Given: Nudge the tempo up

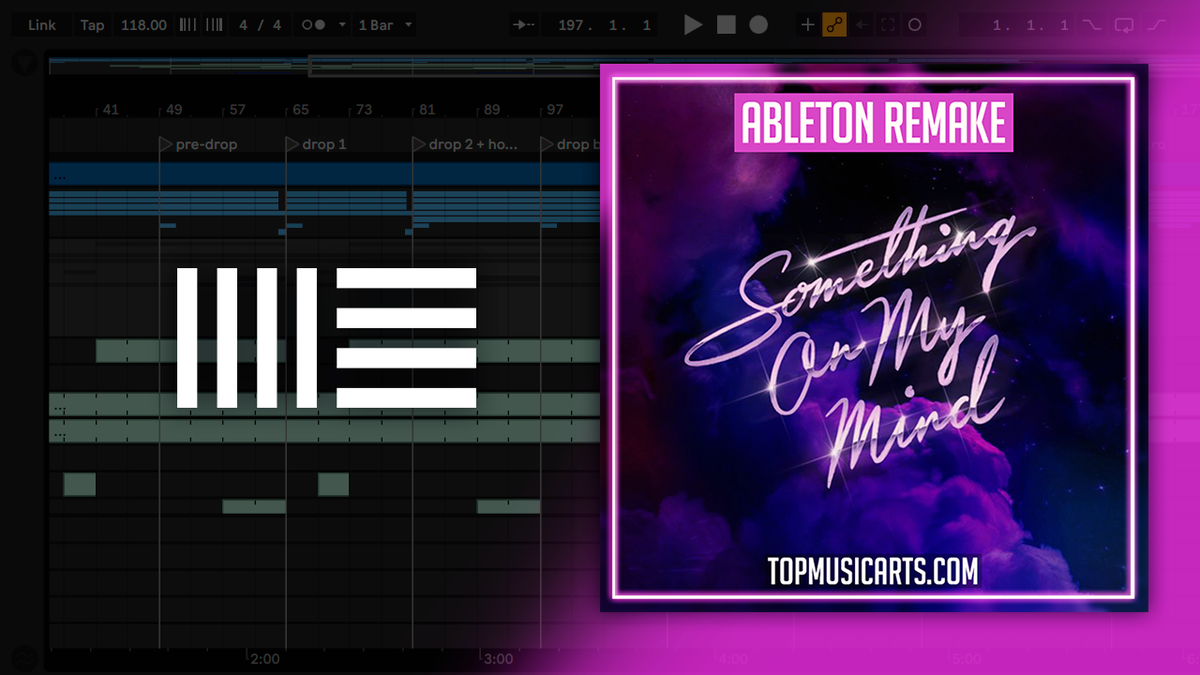Looking at the screenshot, I should (x=212, y=25).
